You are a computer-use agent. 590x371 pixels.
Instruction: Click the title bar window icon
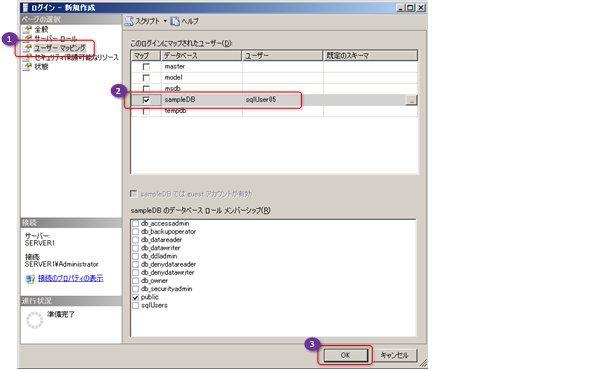[x=25, y=8]
